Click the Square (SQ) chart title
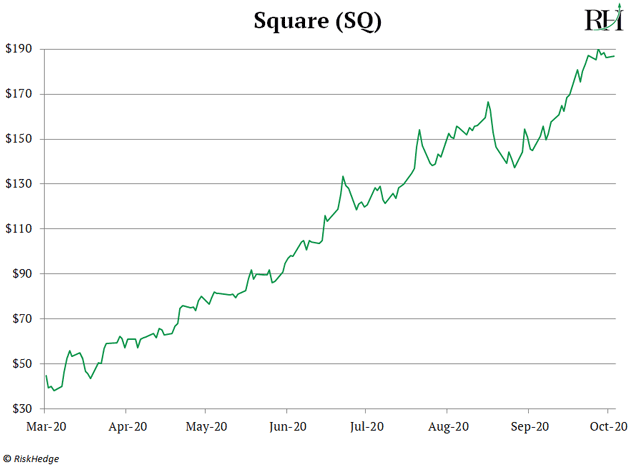 click(x=317, y=21)
